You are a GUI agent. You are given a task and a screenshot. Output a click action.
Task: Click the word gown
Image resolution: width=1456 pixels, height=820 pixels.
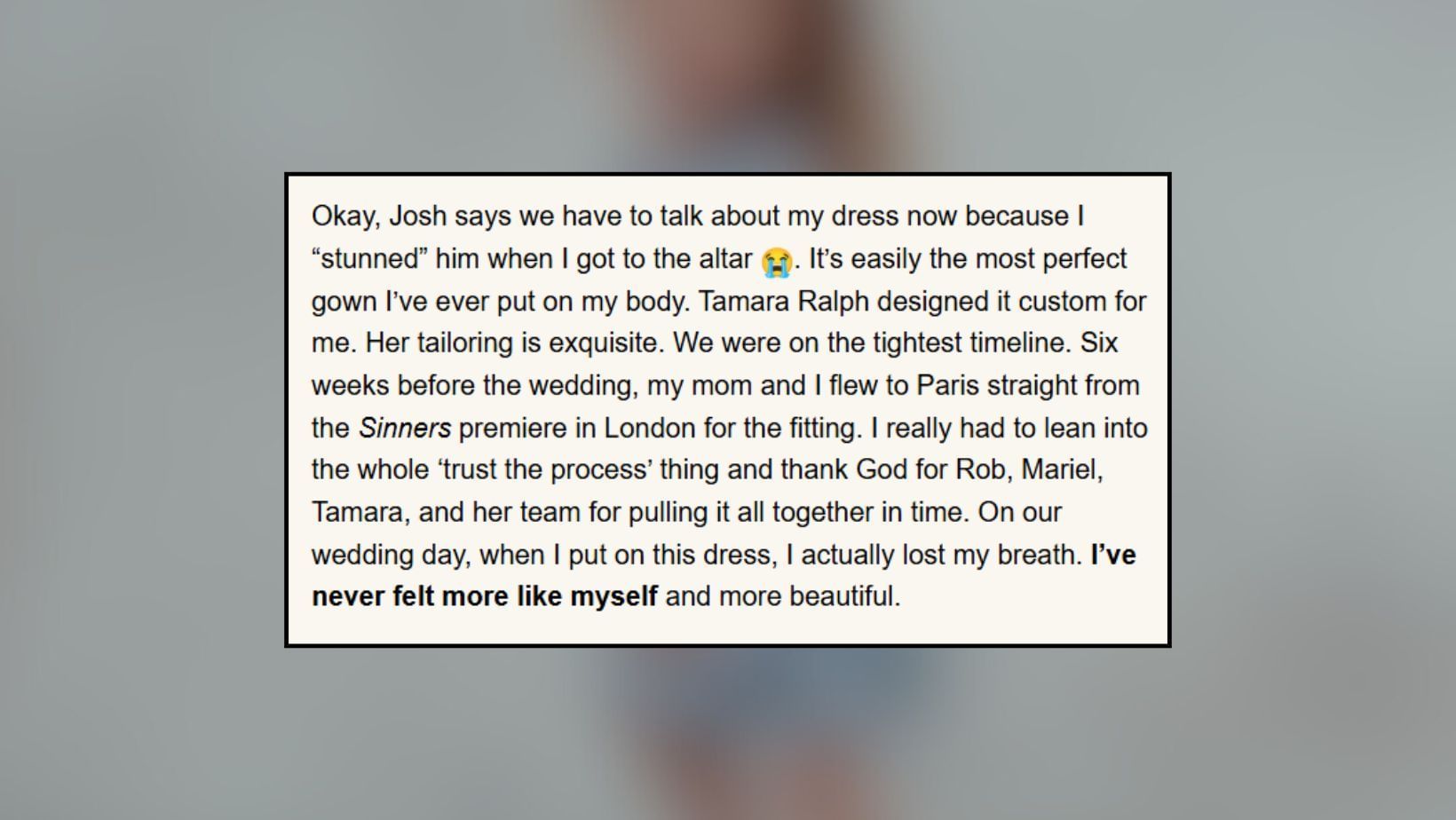tap(344, 302)
